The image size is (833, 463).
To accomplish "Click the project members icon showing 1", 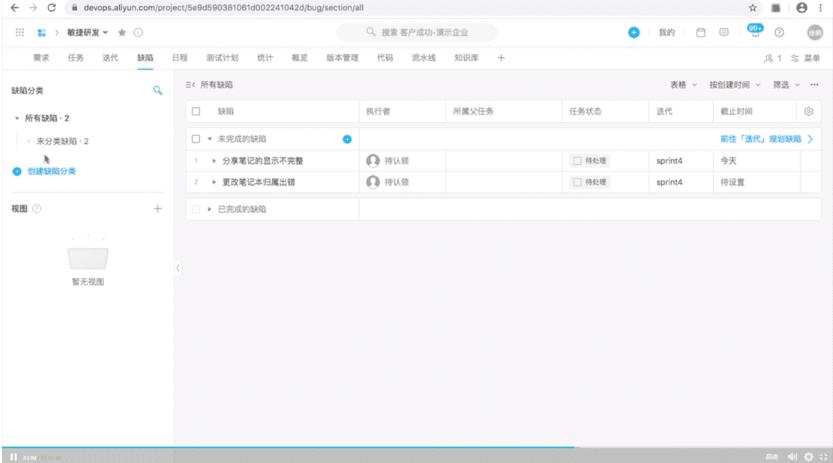I will coord(772,58).
